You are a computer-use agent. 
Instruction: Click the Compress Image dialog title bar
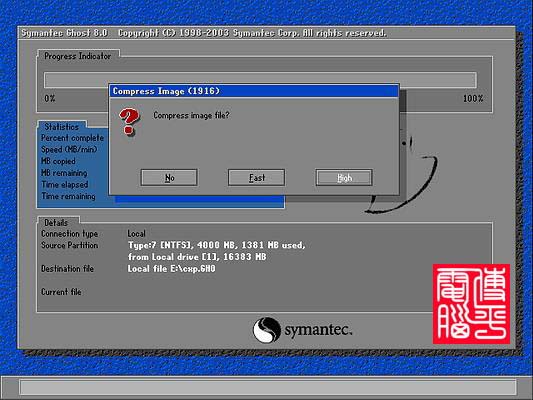[254, 91]
